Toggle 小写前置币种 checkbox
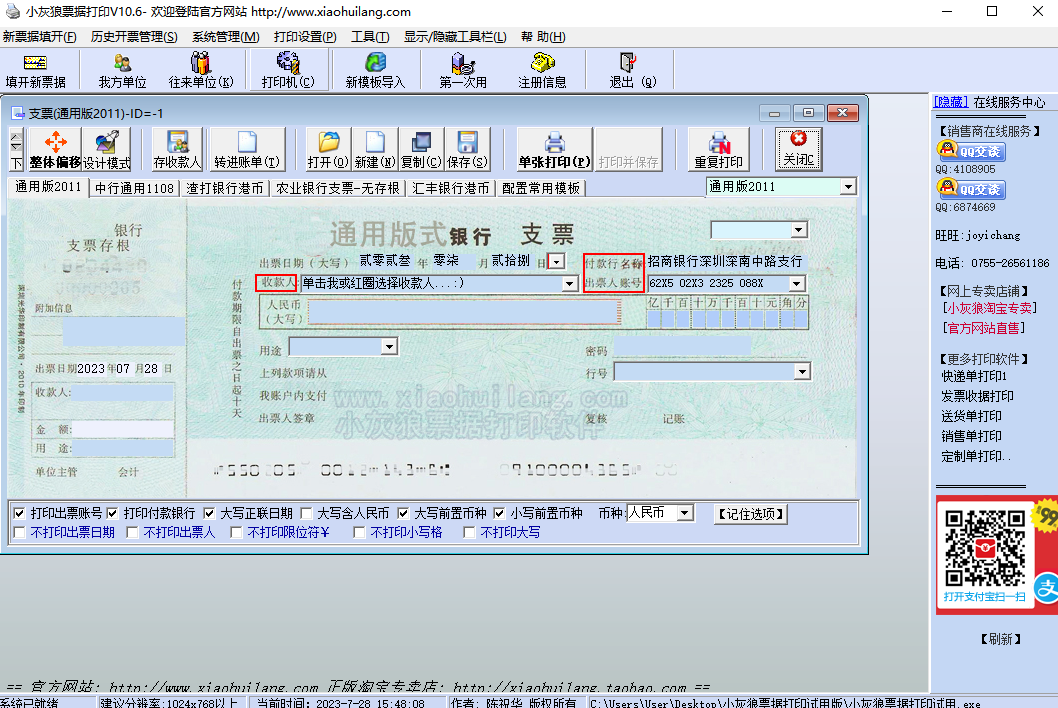Viewport: 1058px width, 708px height. click(x=499, y=514)
